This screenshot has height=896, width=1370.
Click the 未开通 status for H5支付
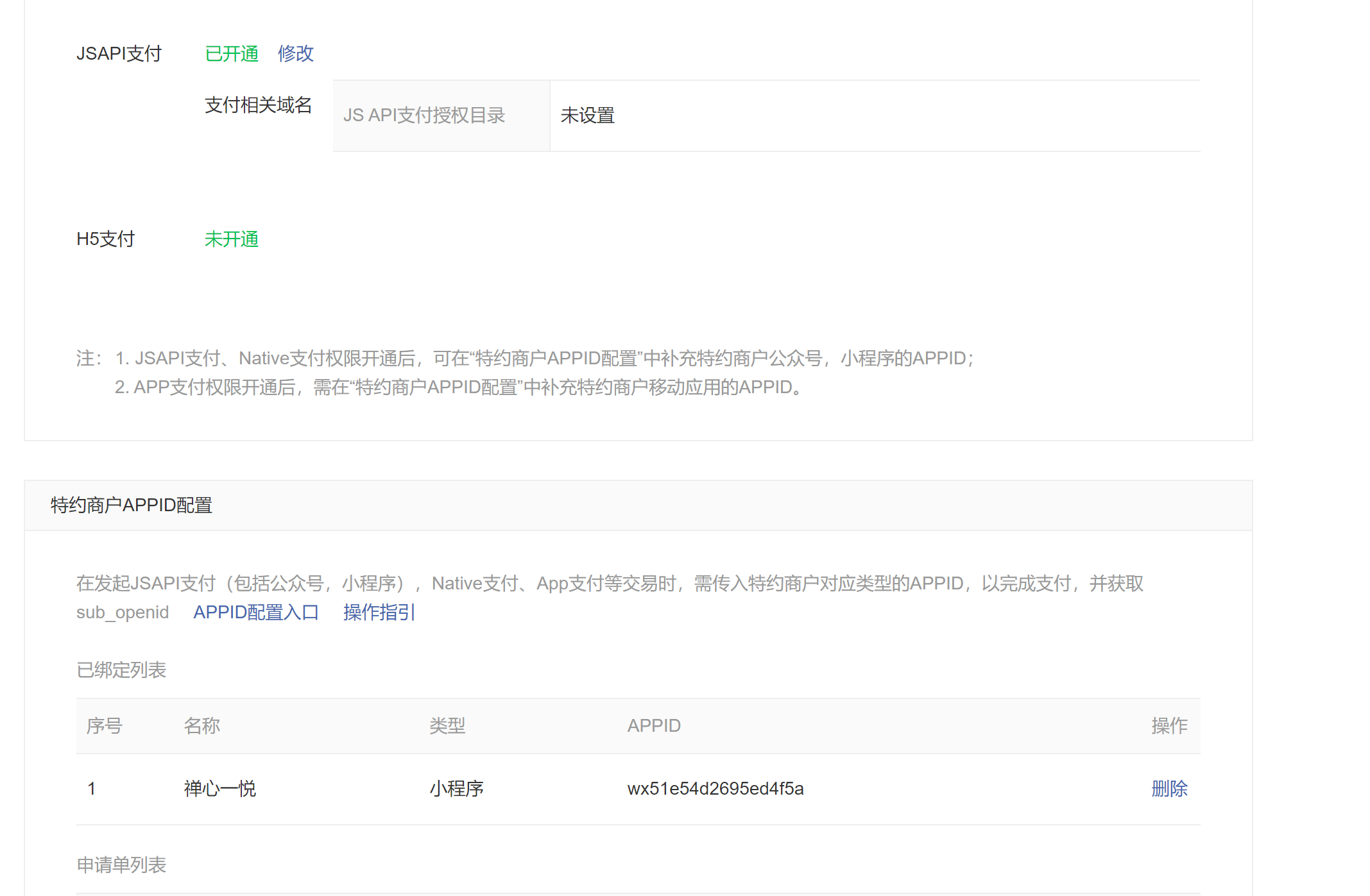point(231,239)
